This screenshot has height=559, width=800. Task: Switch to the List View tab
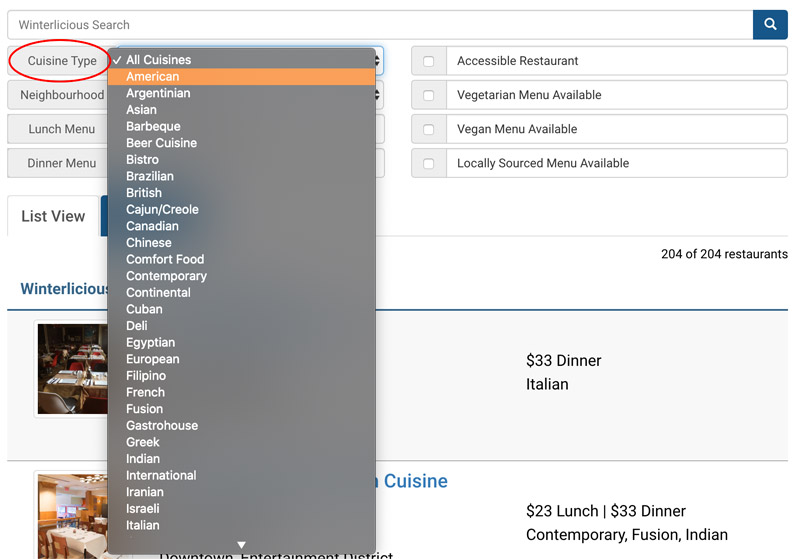click(x=53, y=216)
